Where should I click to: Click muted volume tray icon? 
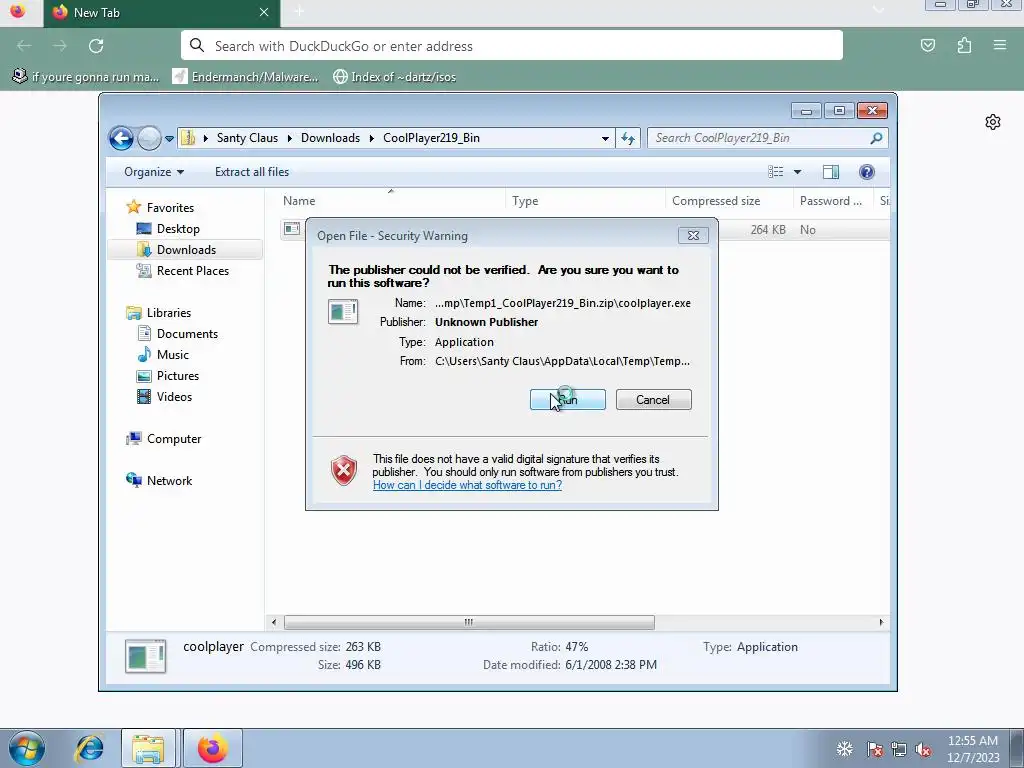(x=923, y=749)
